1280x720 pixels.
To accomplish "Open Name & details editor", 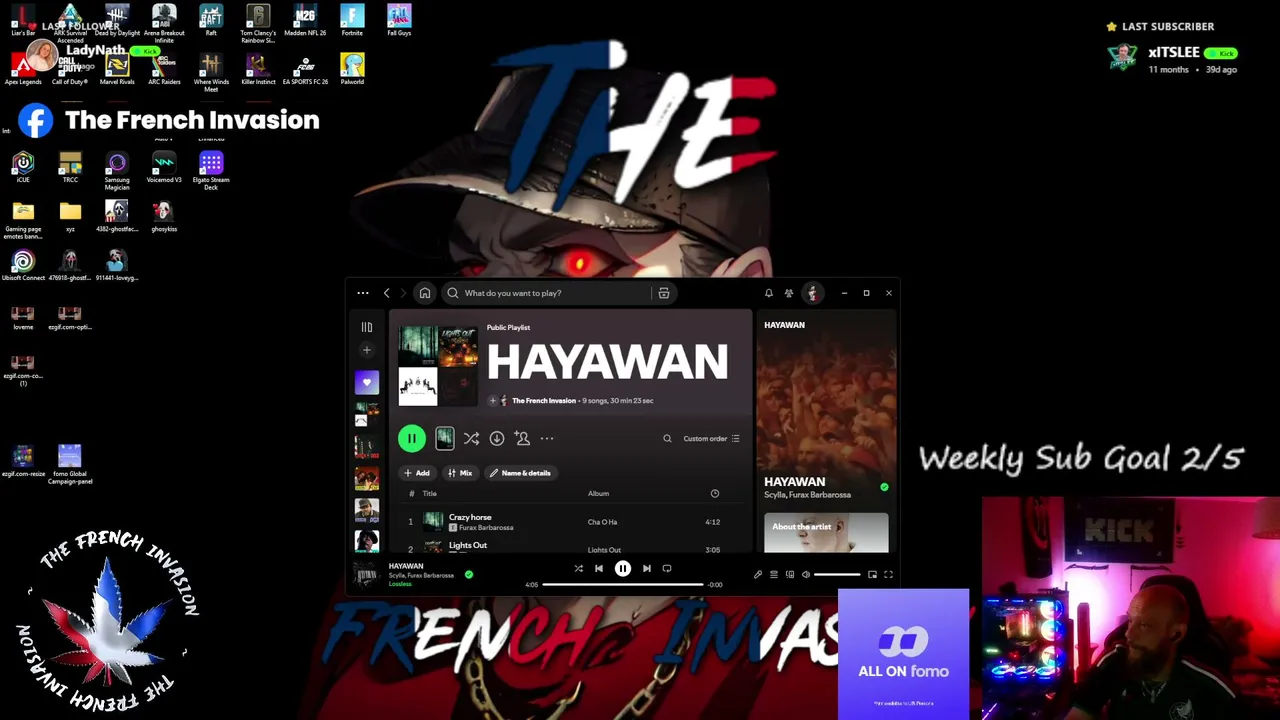I will (x=520, y=473).
